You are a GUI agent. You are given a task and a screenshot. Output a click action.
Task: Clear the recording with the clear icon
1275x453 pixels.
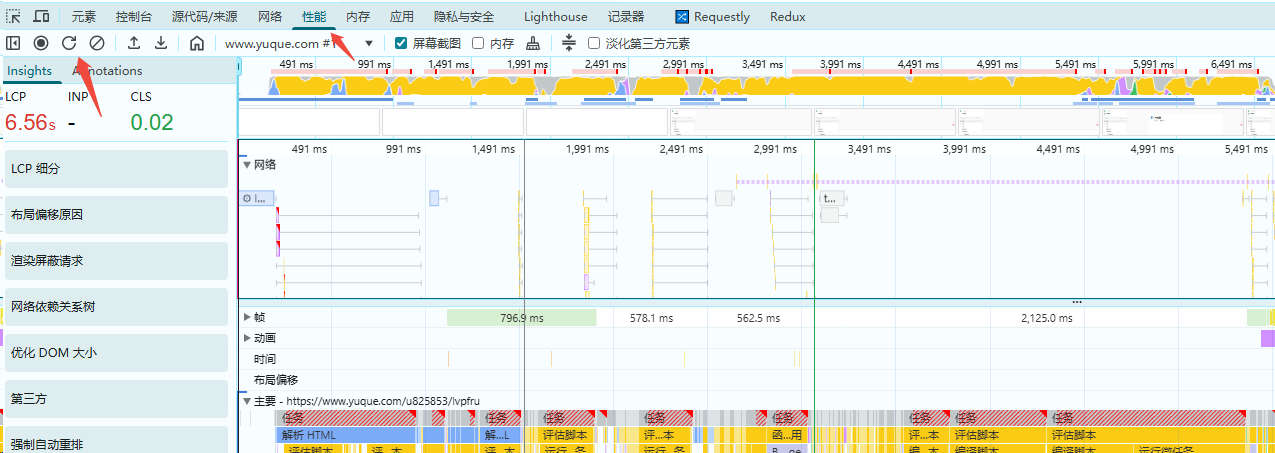pos(97,43)
